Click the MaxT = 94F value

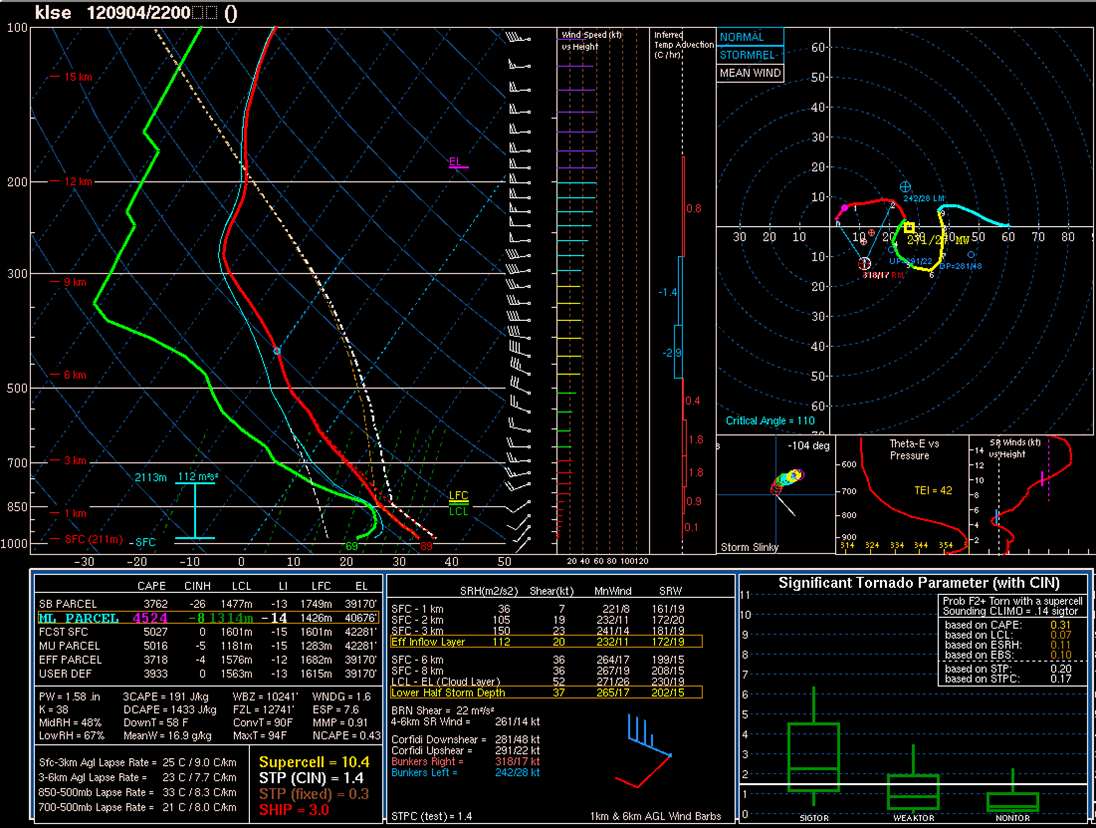[259, 736]
